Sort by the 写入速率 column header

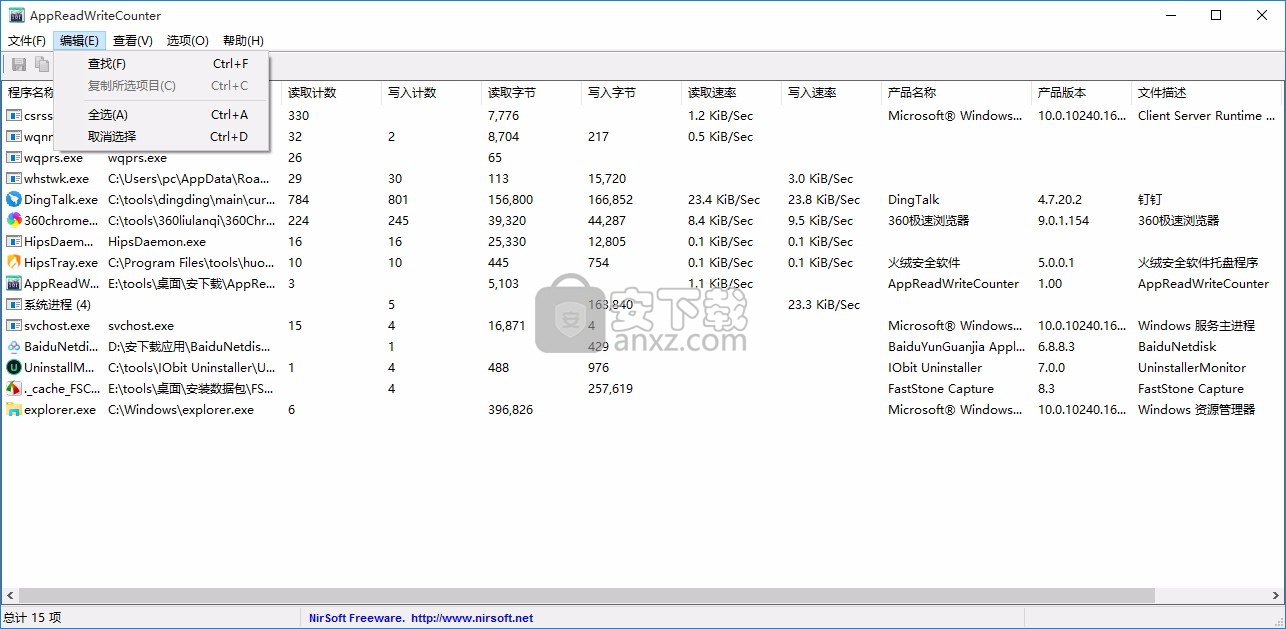pos(831,93)
